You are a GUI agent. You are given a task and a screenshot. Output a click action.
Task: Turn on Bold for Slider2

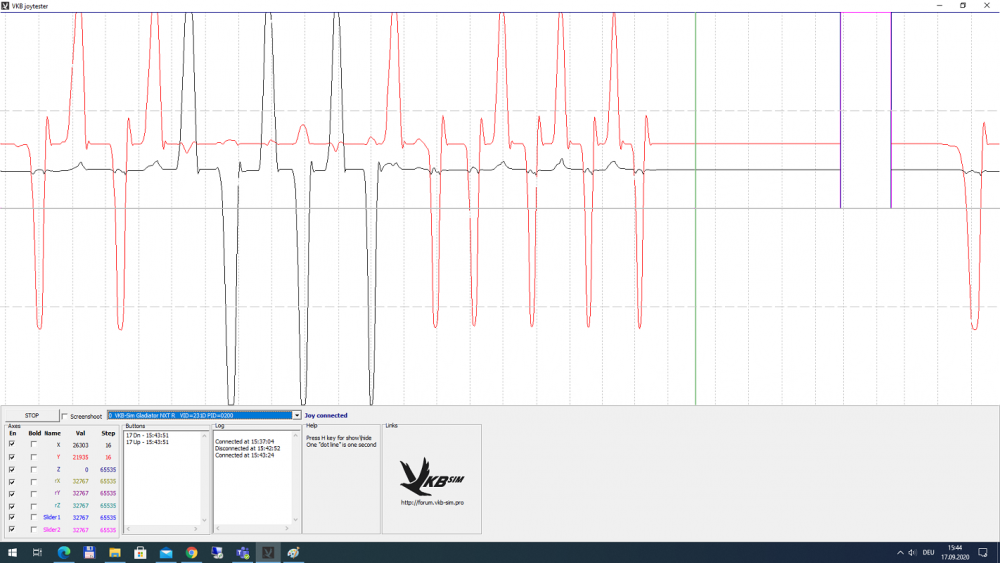[34, 529]
